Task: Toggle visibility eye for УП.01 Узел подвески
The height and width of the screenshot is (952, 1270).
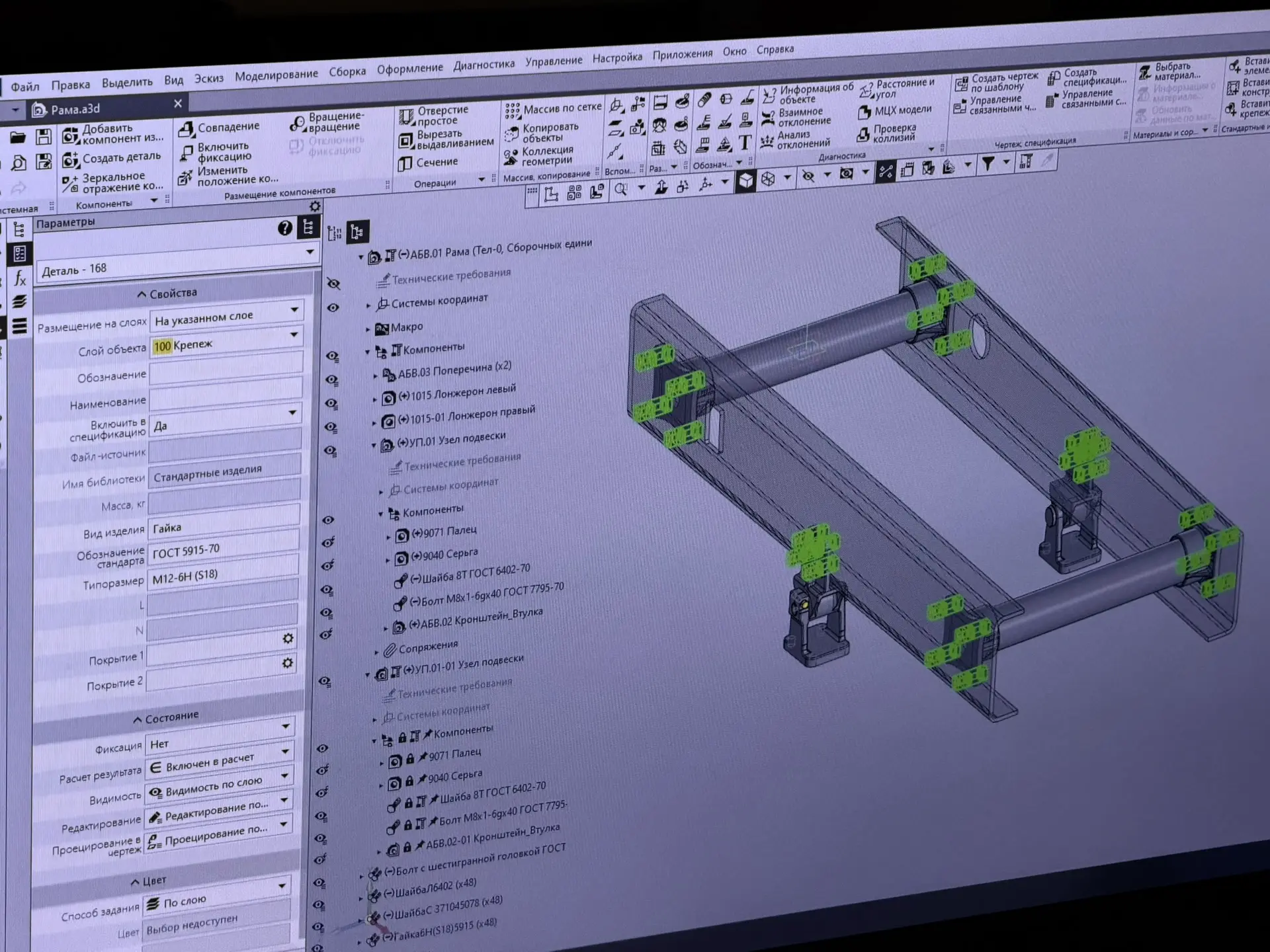Action: coord(330,451)
